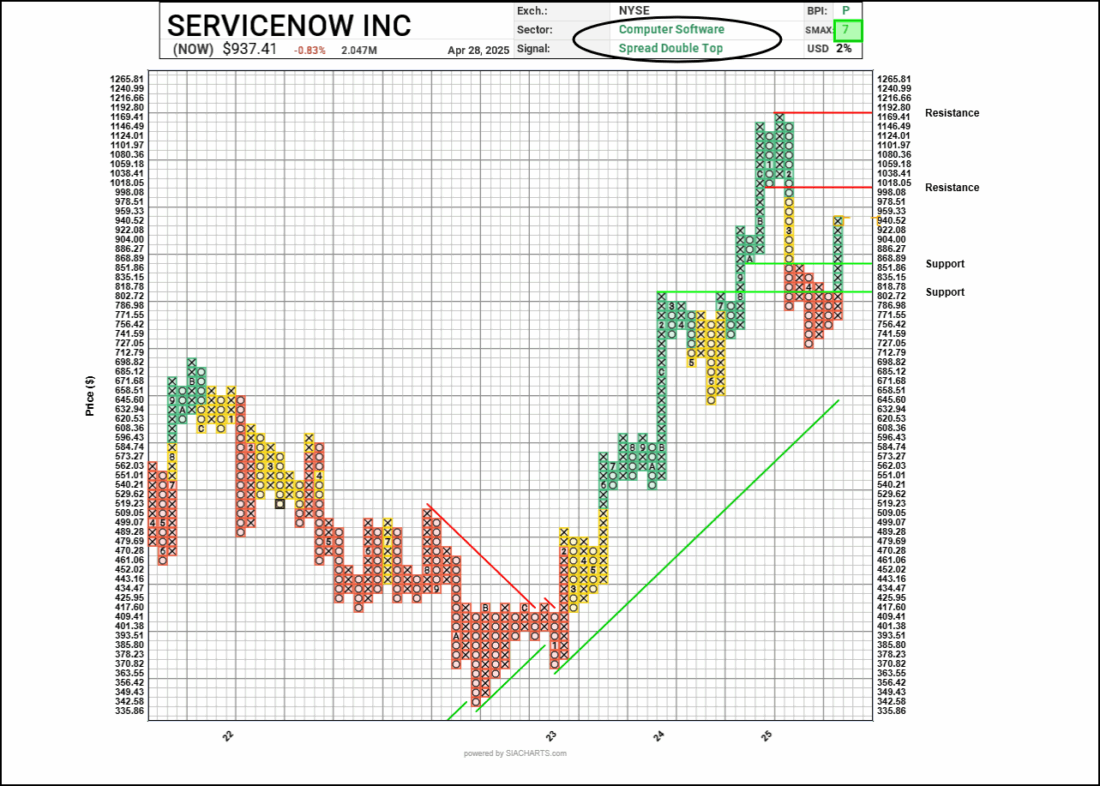Select the 23 year marker on time axis
Image resolution: width=1100 pixels, height=786 pixels.
tap(553, 735)
